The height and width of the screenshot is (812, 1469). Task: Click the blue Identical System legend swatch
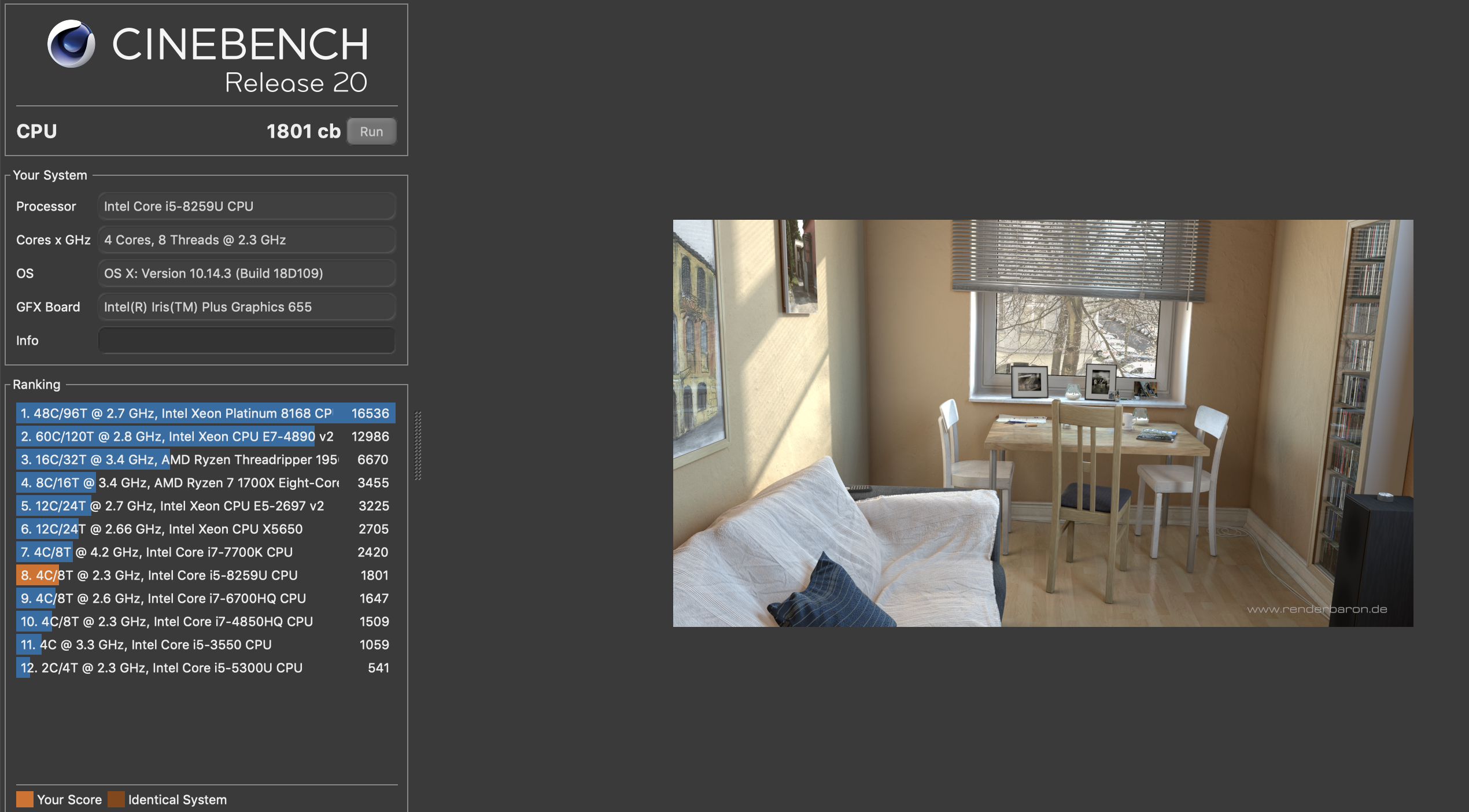tap(117, 799)
